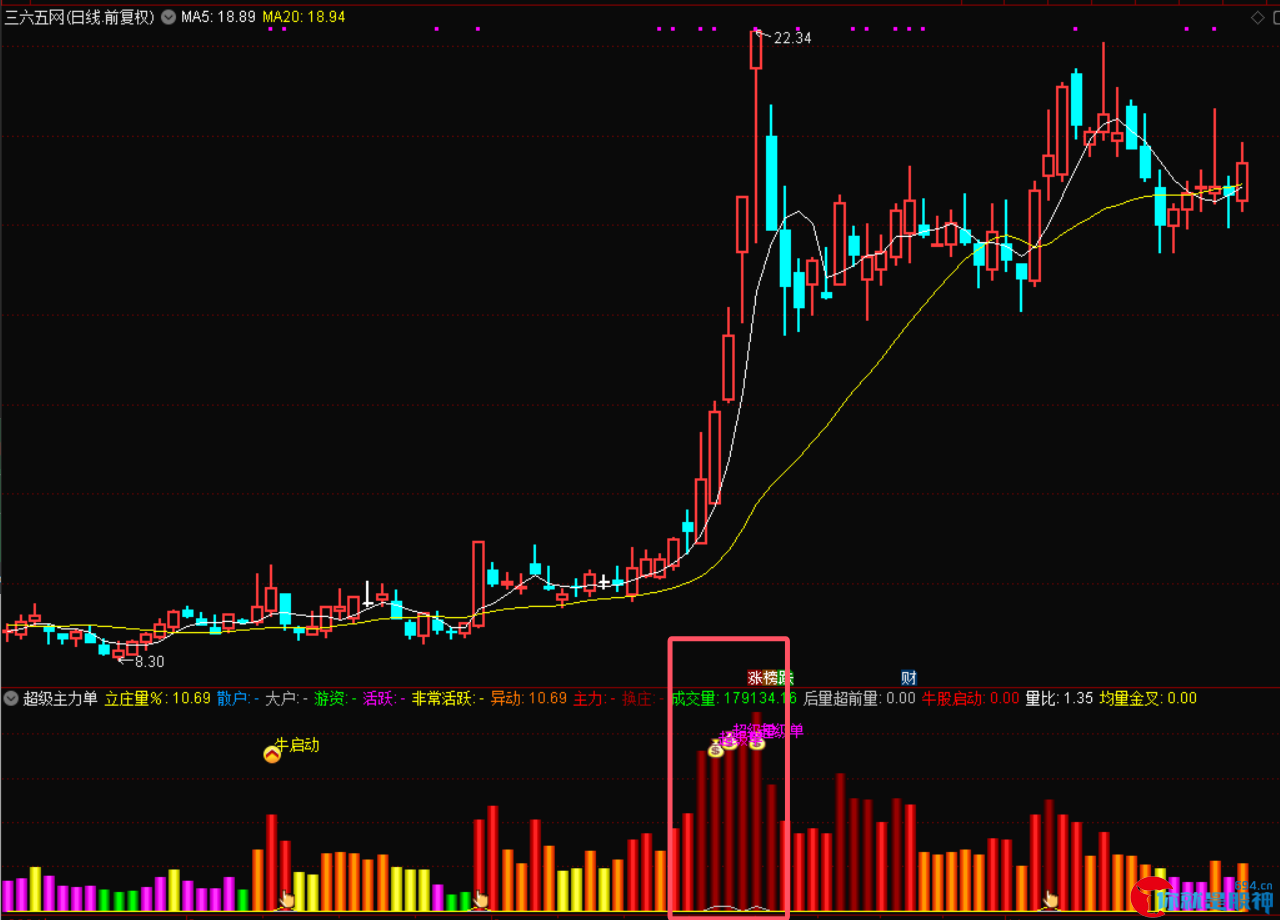
Task: Open the red 涨 badge
Action: tap(755, 678)
